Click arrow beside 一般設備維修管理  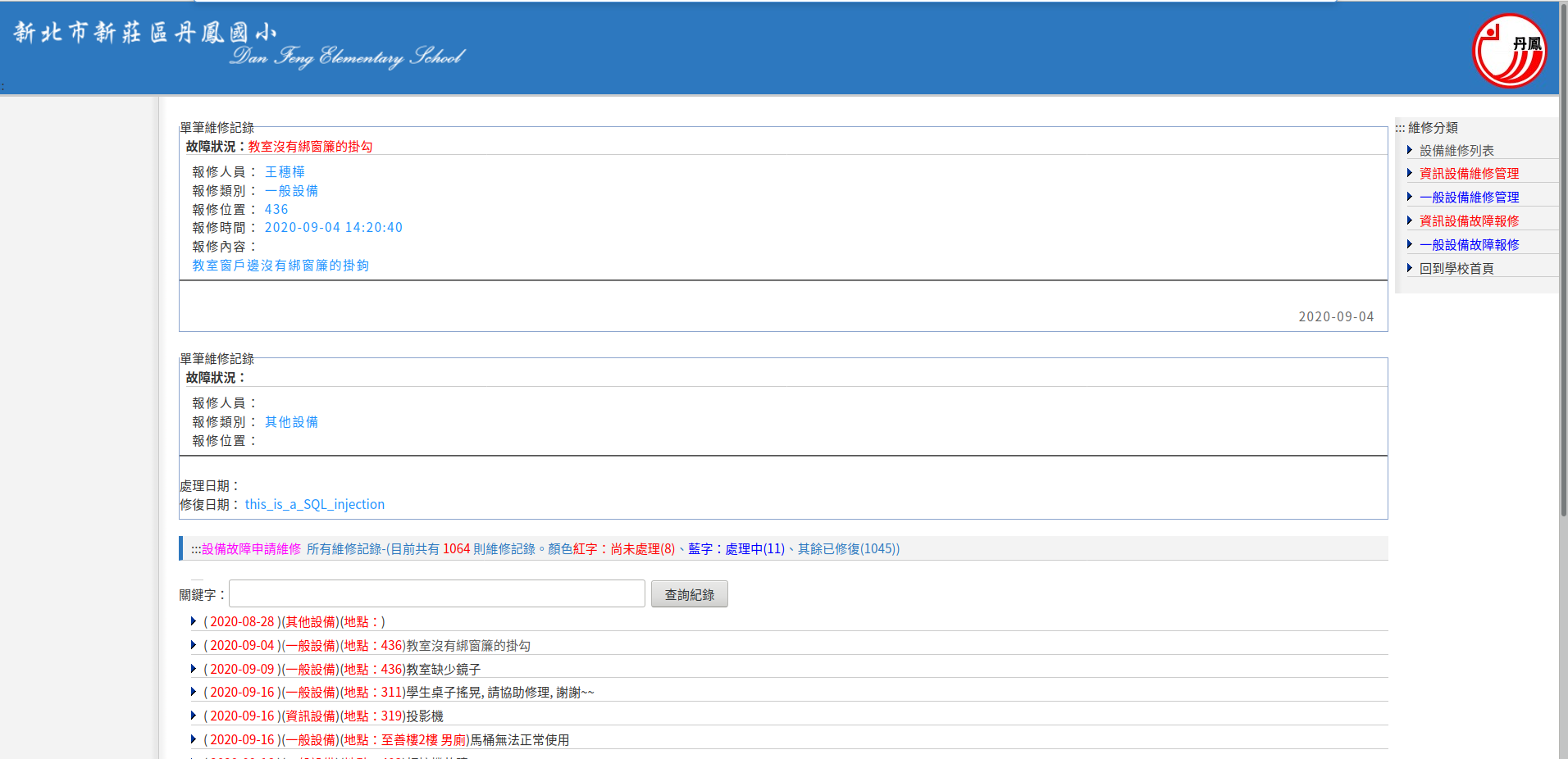1409,197
